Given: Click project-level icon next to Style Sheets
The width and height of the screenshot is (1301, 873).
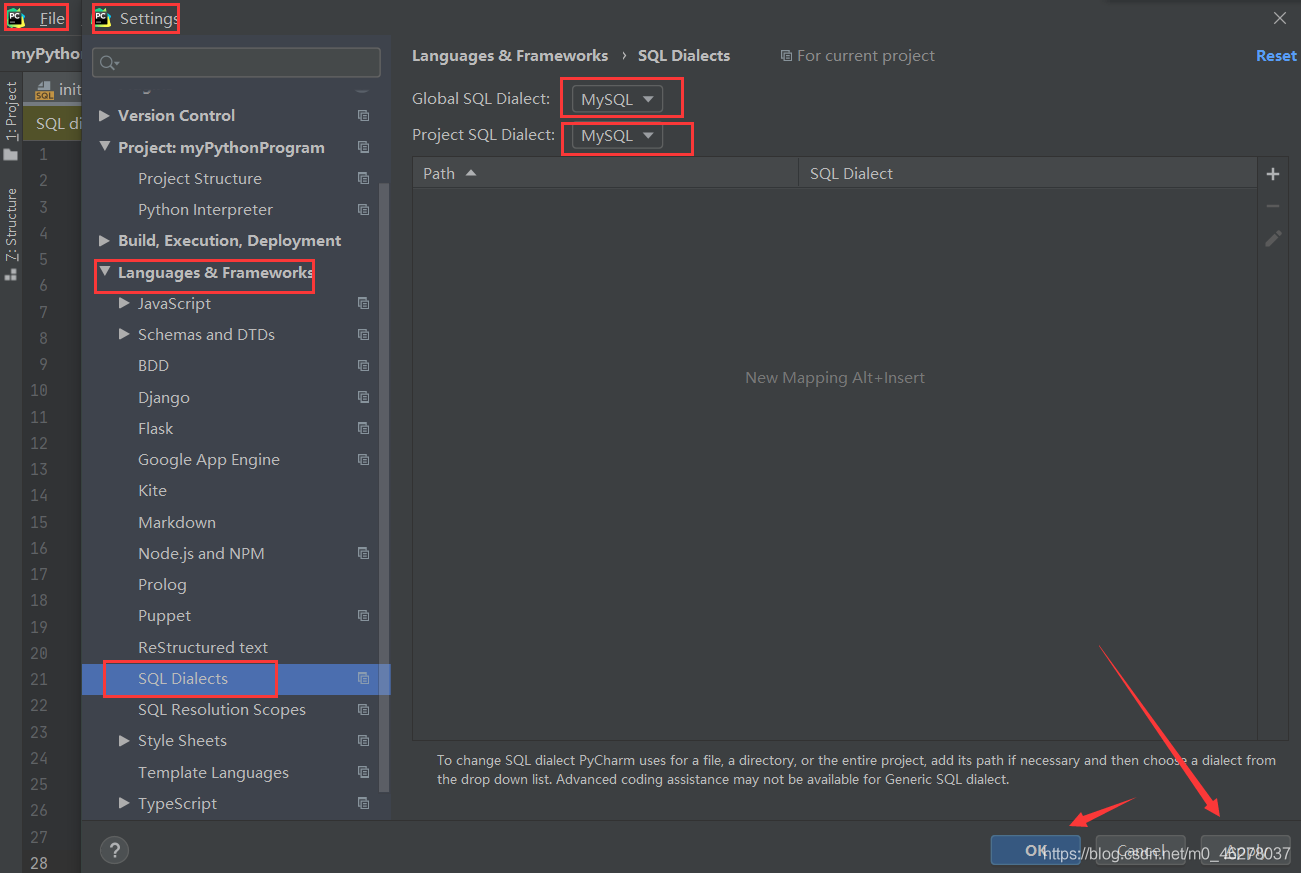Looking at the screenshot, I should (363, 740).
